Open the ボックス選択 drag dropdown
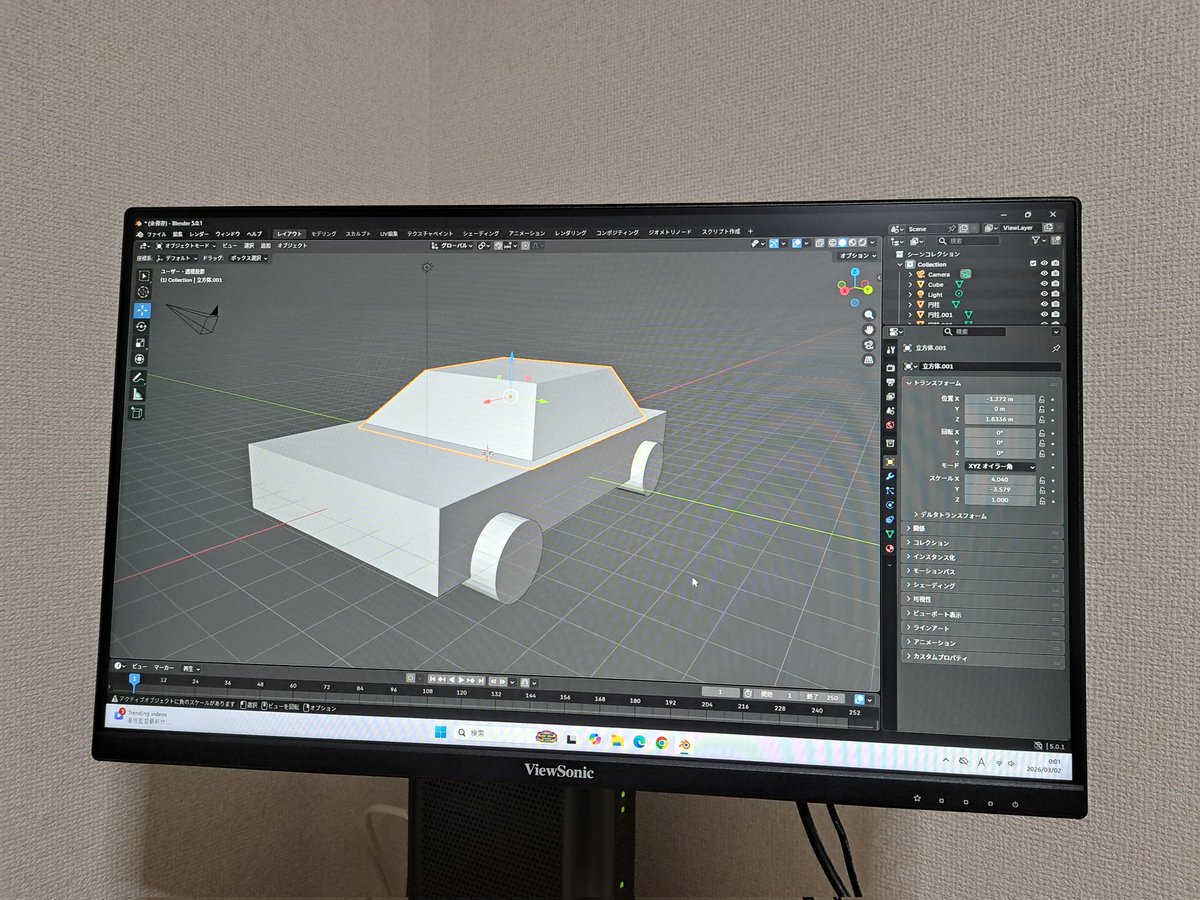This screenshot has width=1200, height=900. point(249,257)
